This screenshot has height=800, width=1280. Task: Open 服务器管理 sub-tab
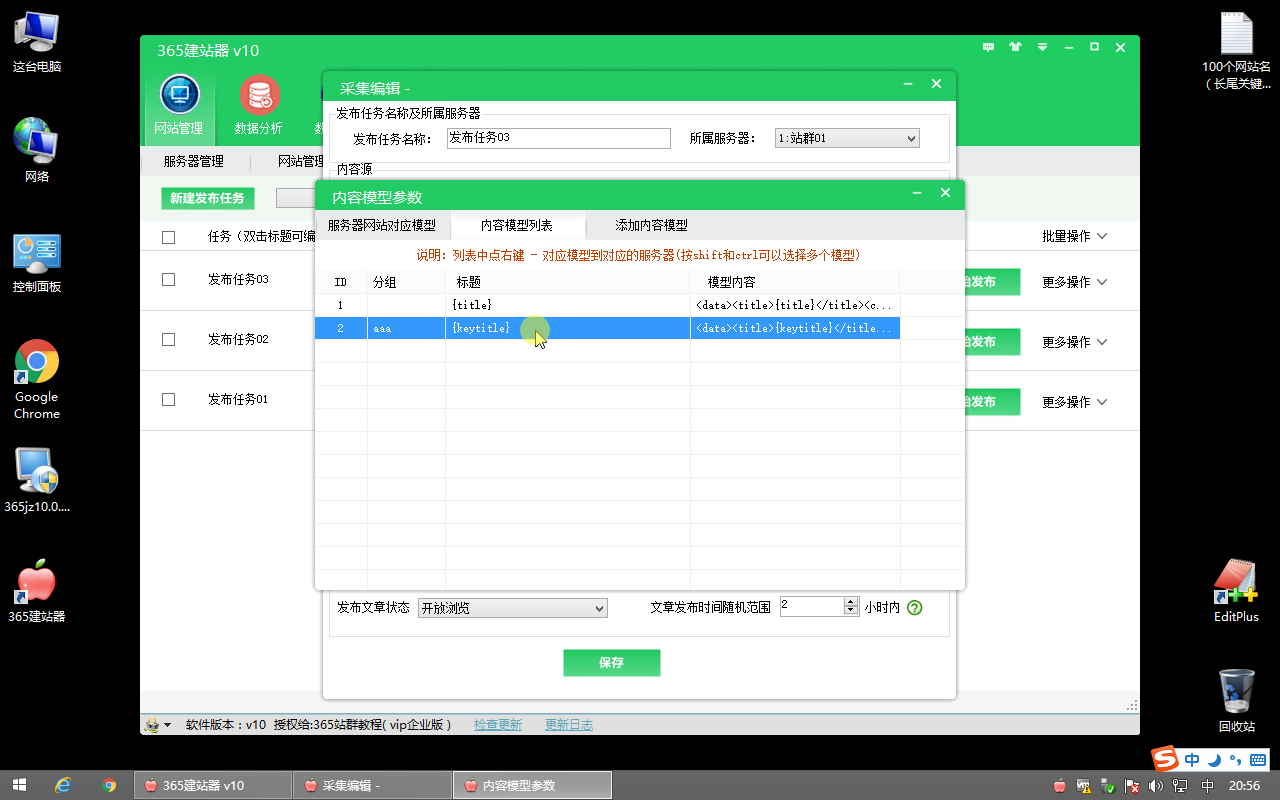pyautogui.click(x=193, y=161)
